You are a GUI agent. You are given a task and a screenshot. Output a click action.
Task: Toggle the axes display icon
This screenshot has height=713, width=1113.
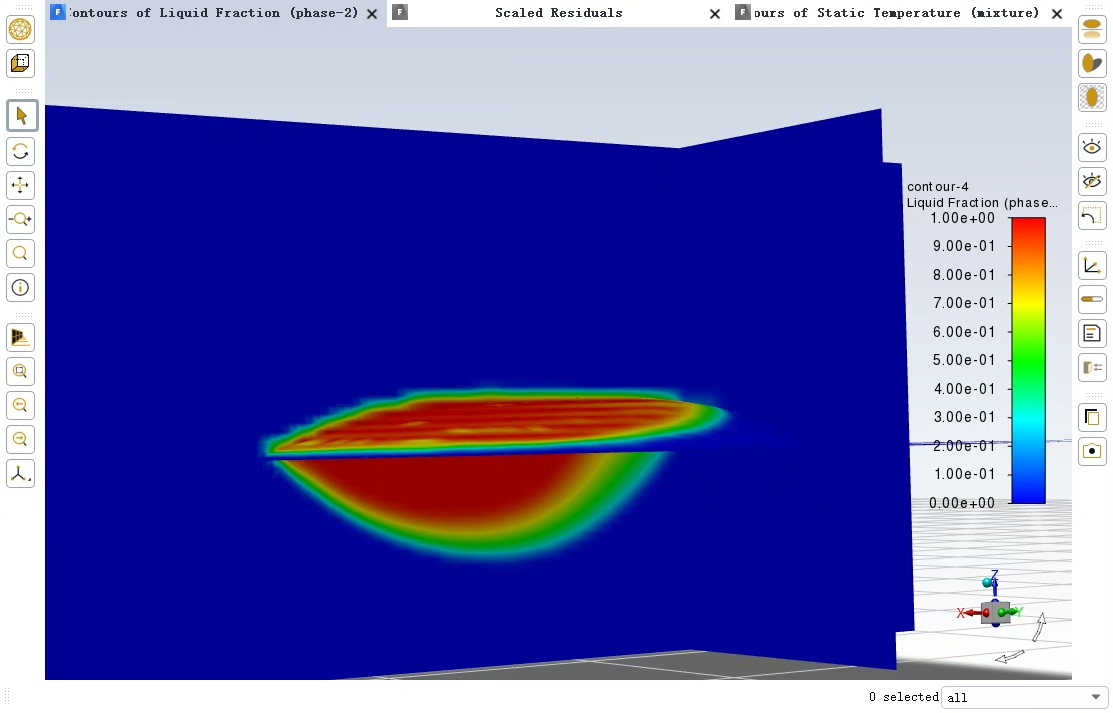coord(1092,266)
